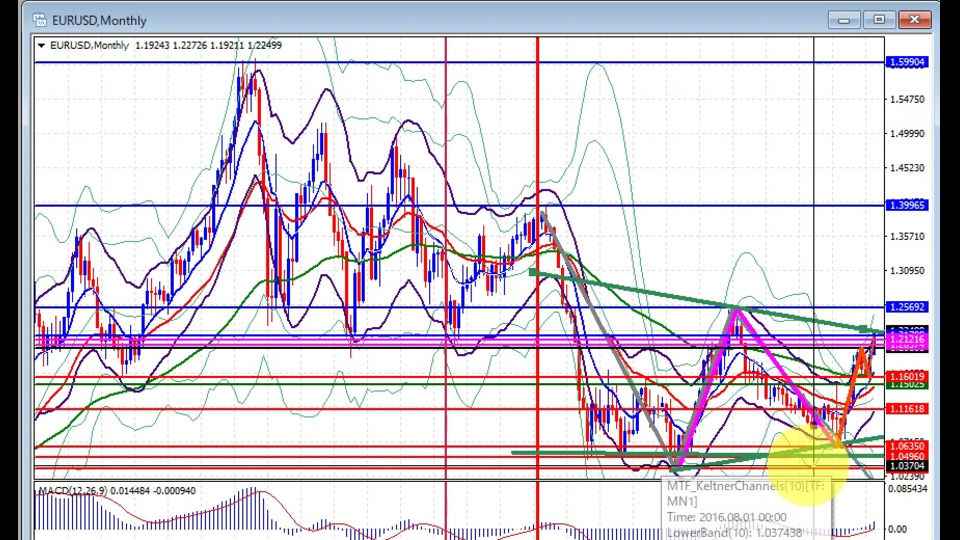Click the 1.54750 price axis value
Screen dimensions: 960x540
click(x=907, y=99)
